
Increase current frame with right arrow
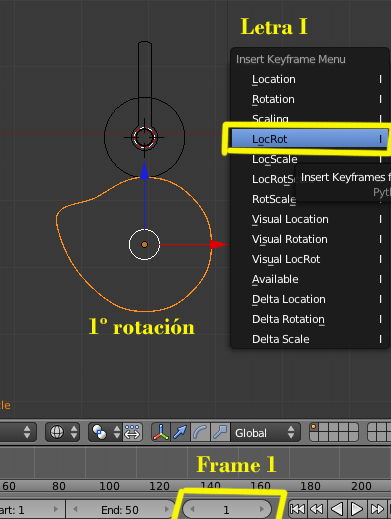pyautogui.click(x=262, y=509)
